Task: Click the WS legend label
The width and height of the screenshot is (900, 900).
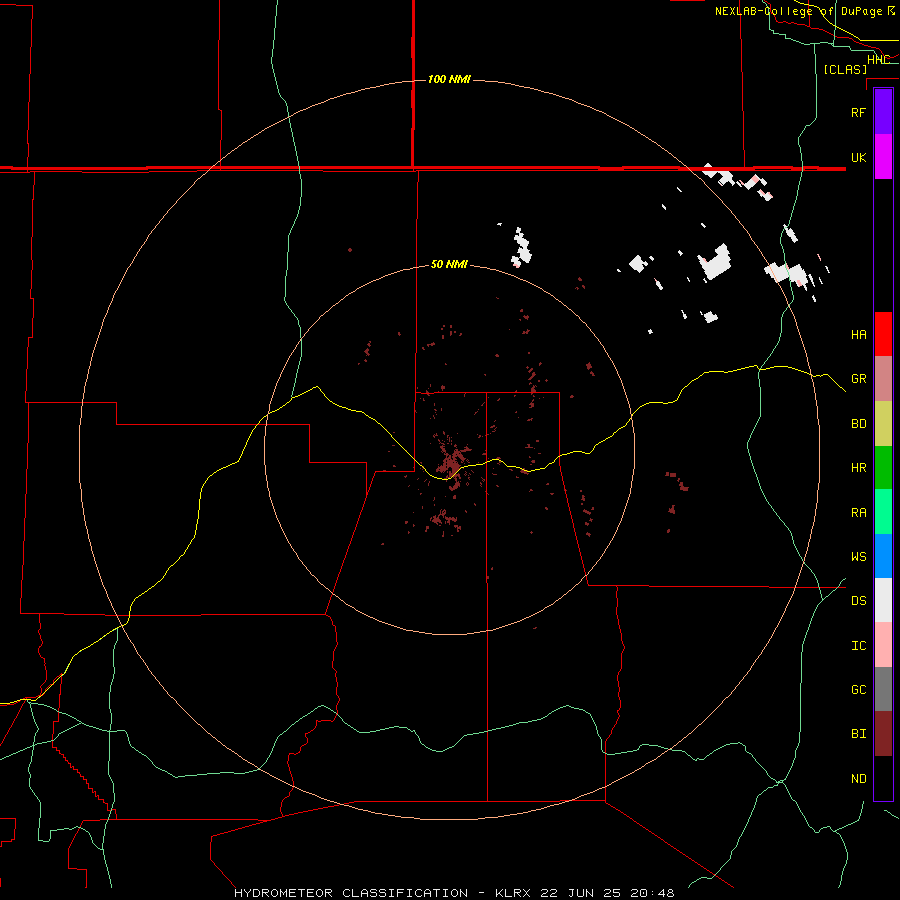Action: [858, 556]
